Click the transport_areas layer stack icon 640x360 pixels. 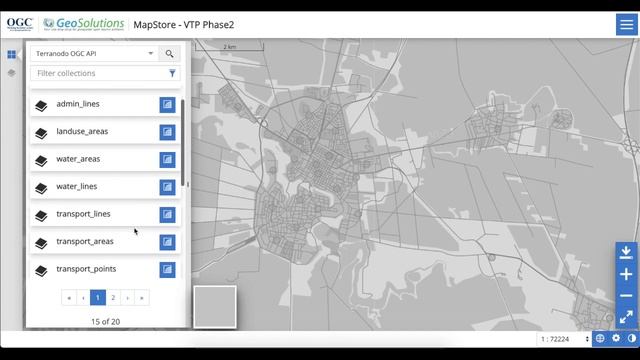tap(41, 243)
